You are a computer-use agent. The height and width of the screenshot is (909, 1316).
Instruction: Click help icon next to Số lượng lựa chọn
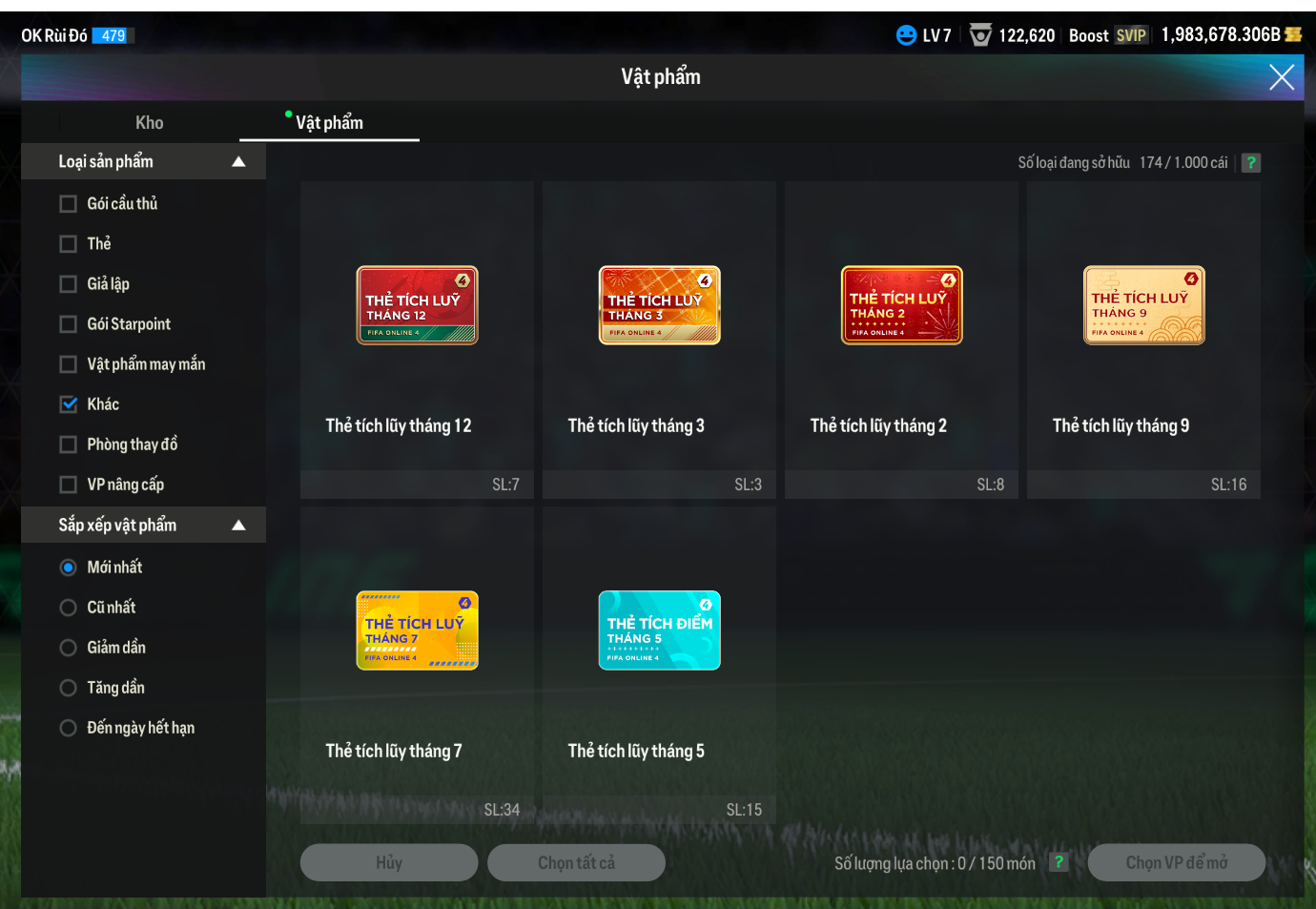click(x=1059, y=862)
